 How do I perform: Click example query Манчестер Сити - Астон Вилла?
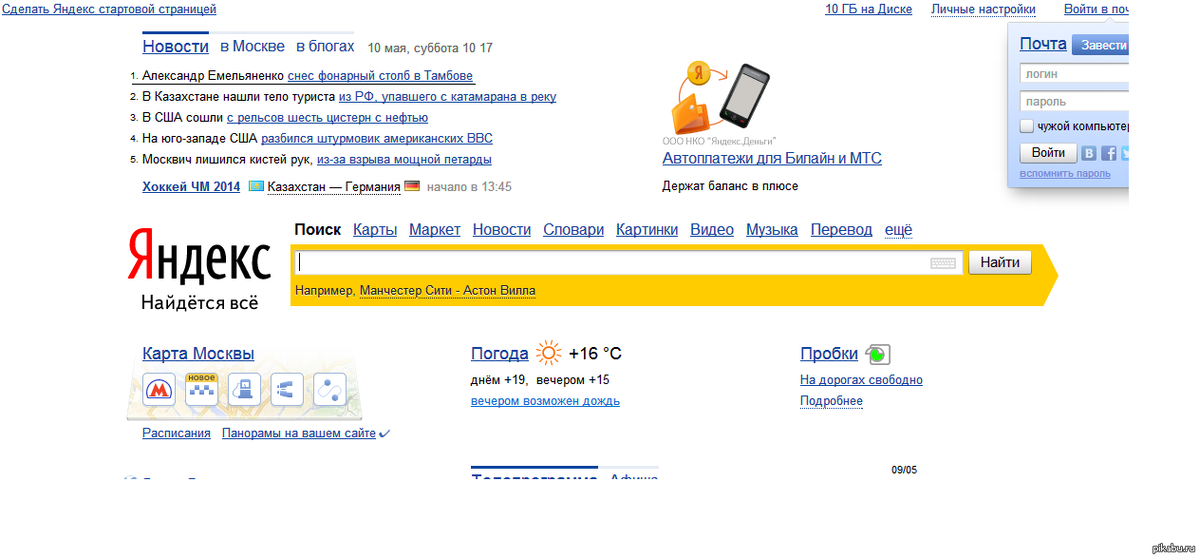[x=447, y=291]
